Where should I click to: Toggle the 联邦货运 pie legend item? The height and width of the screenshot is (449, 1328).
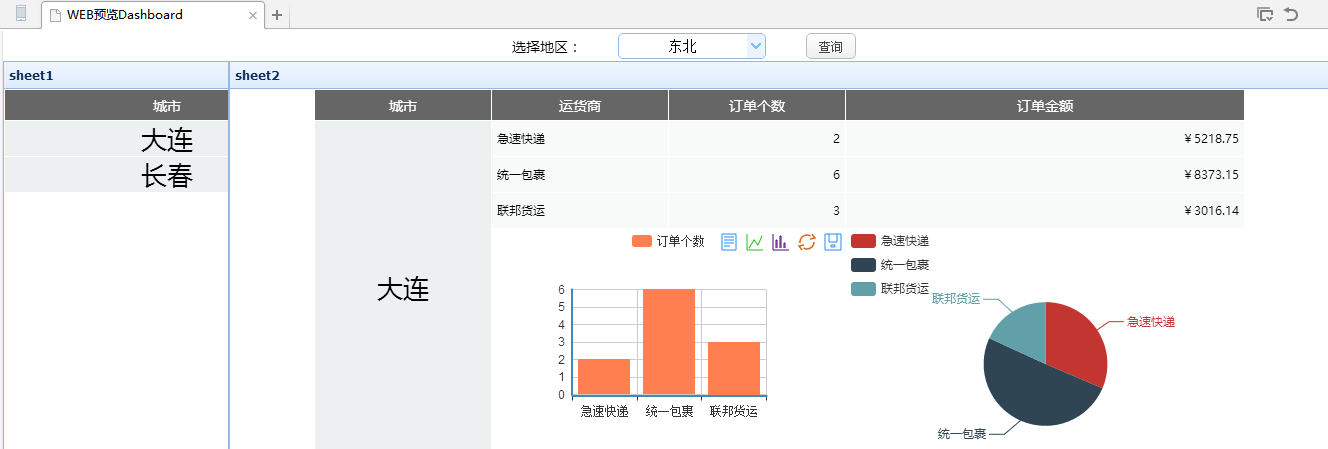pos(890,289)
